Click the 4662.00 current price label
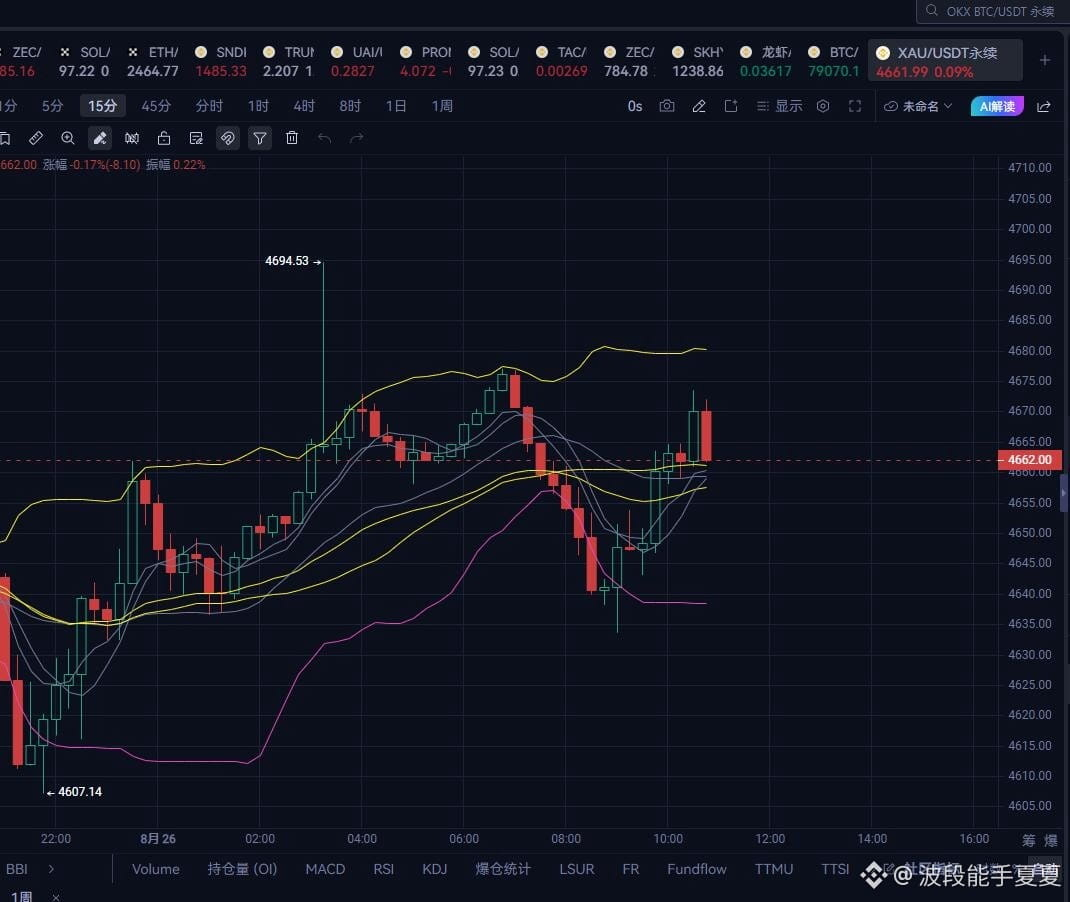This screenshot has width=1070, height=902. 1030,460
